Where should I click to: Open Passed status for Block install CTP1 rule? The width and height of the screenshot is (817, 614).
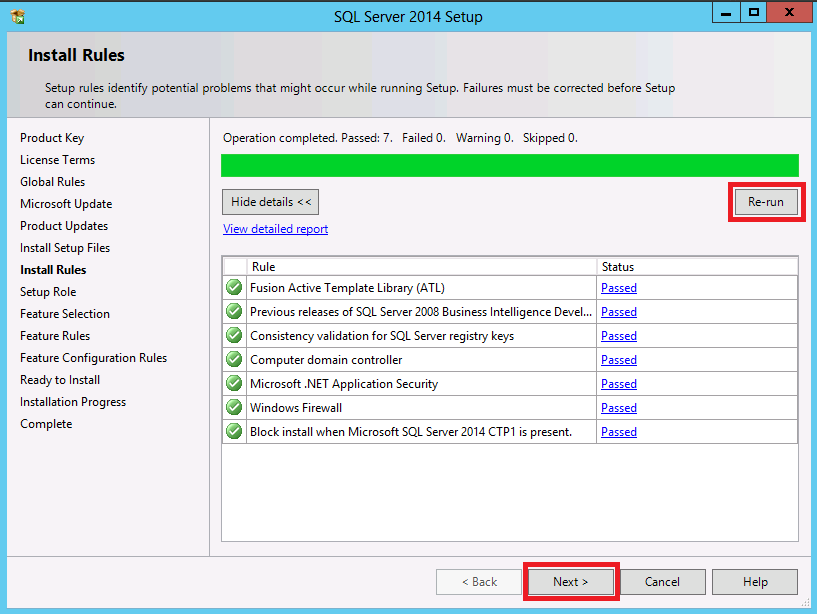pos(619,432)
